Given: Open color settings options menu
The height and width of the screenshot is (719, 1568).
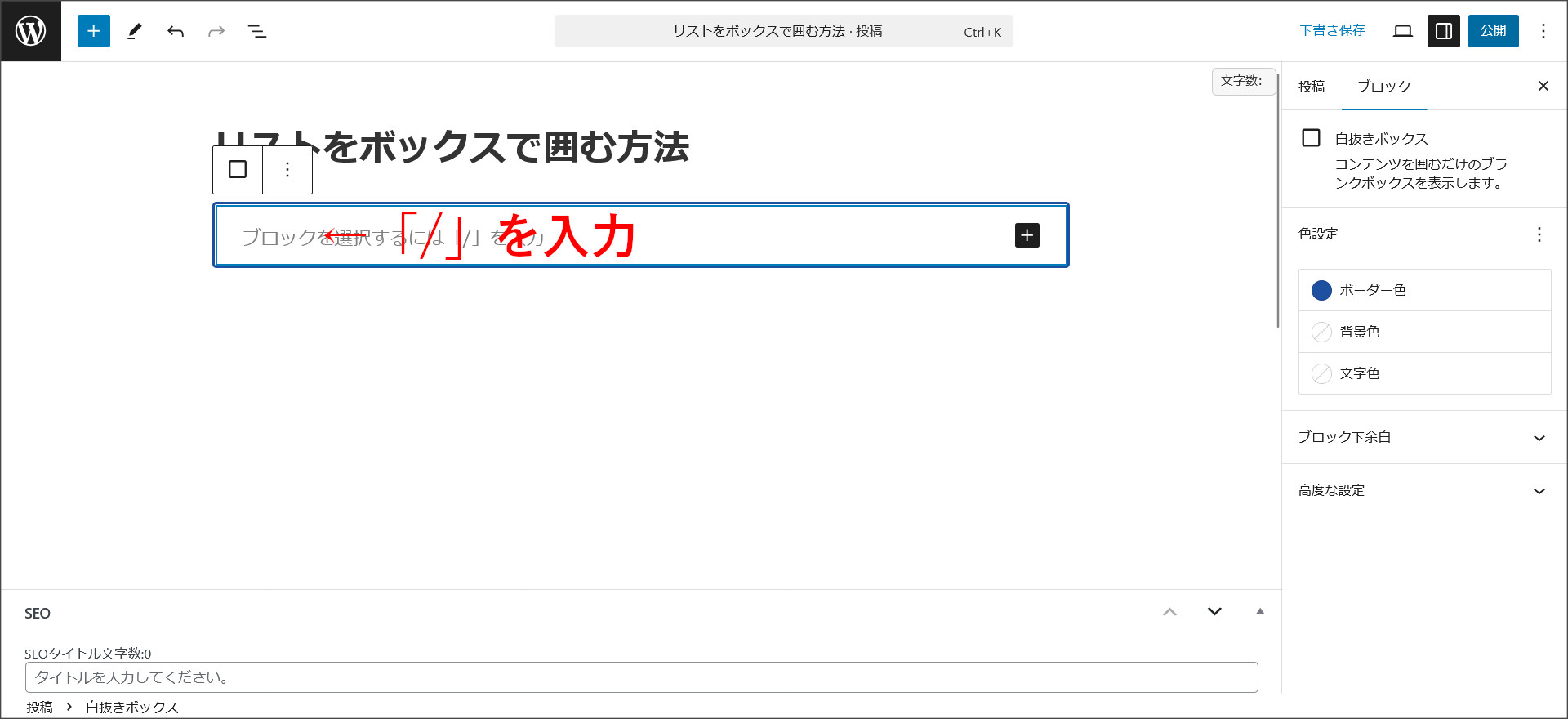Looking at the screenshot, I should (1539, 234).
